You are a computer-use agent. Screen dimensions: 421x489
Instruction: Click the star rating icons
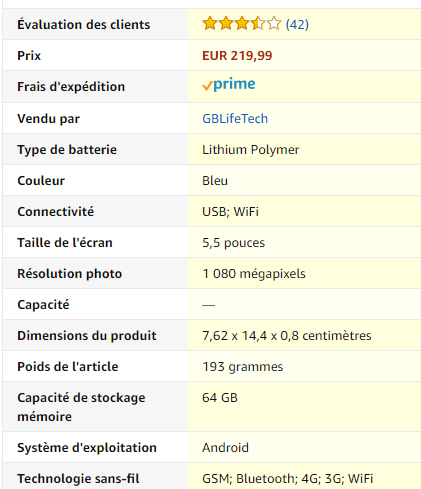(242, 24)
